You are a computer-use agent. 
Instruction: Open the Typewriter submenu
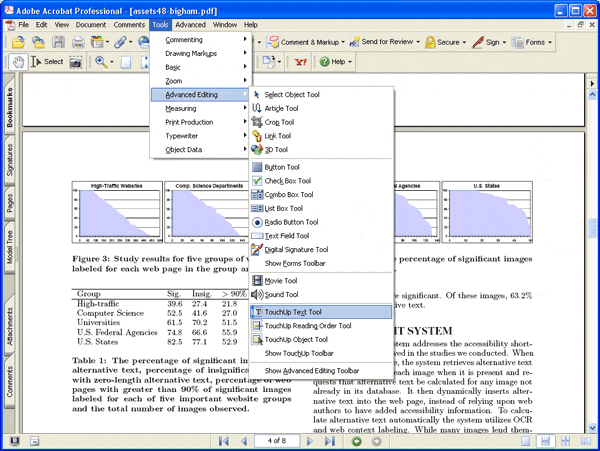(x=201, y=136)
